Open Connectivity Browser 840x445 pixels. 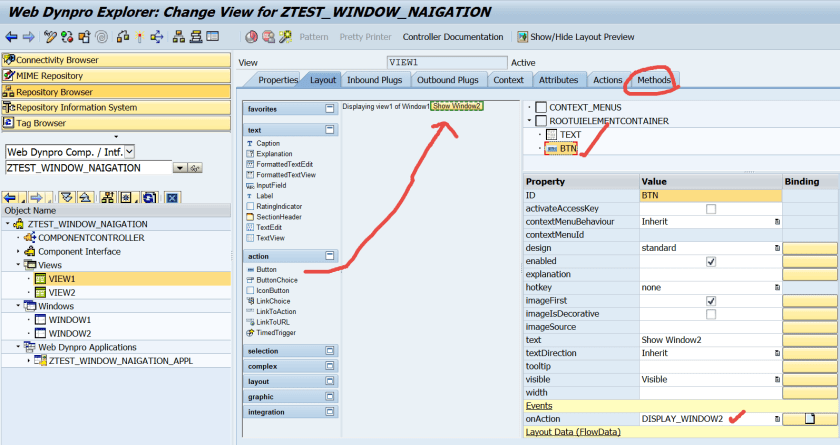click(x=116, y=60)
